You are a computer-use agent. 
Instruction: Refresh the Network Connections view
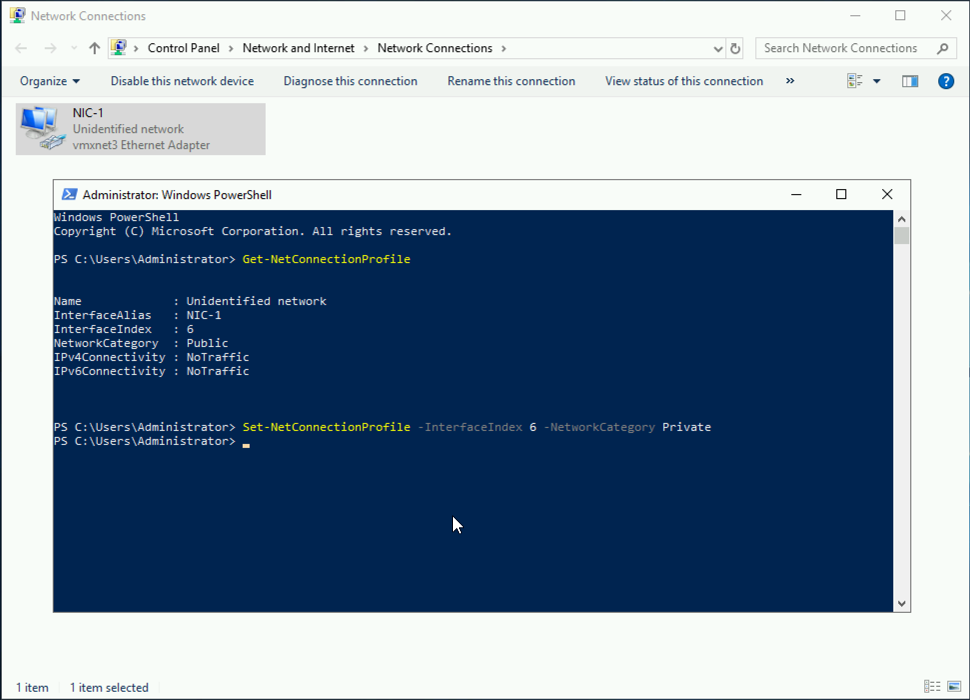(735, 48)
